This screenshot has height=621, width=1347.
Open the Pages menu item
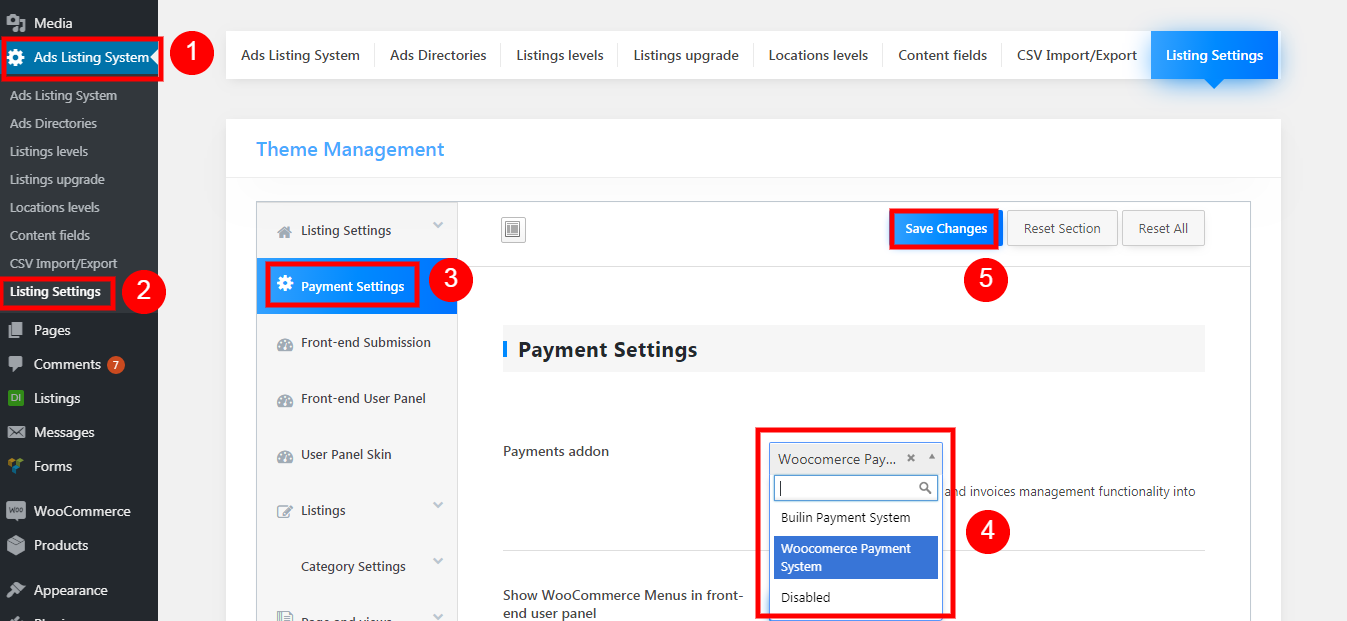tap(79, 330)
